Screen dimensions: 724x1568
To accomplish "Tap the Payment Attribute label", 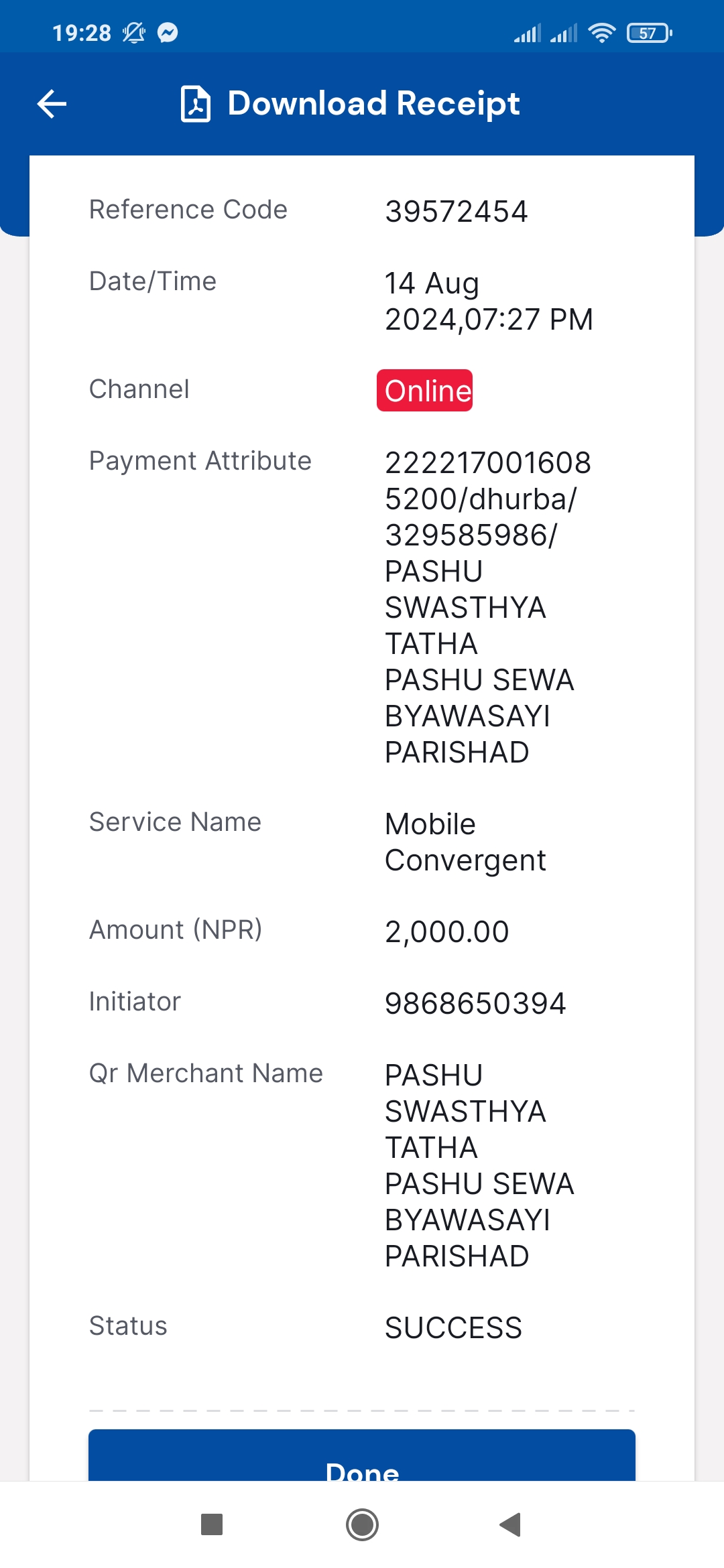I will pos(200,460).
